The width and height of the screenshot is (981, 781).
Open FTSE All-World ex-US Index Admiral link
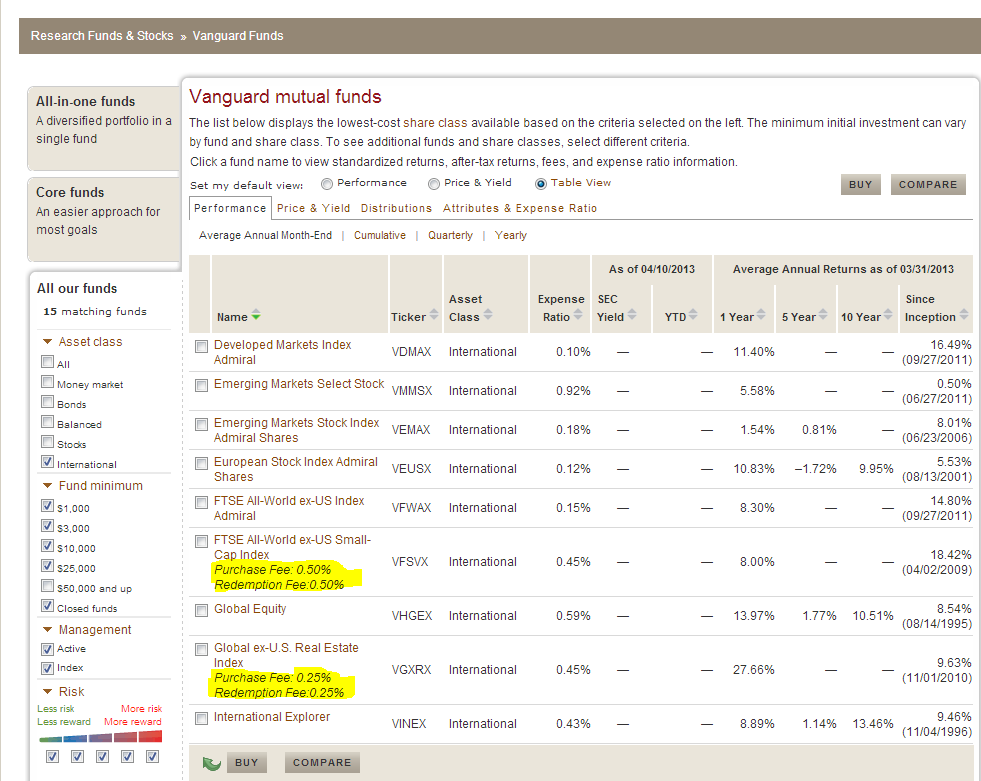289,508
